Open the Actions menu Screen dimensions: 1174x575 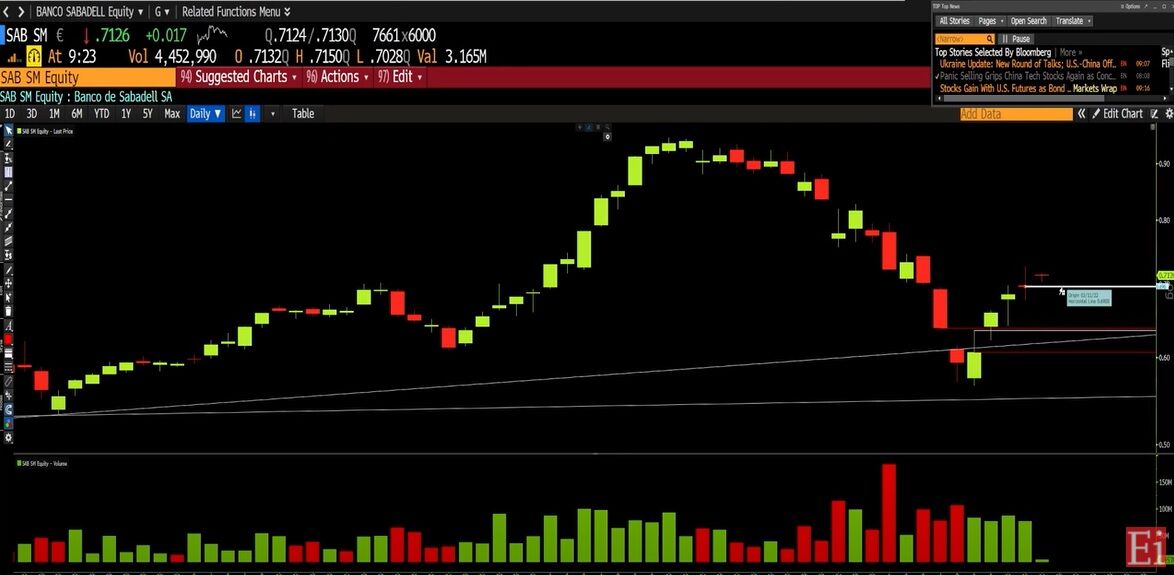click(x=338, y=77)
